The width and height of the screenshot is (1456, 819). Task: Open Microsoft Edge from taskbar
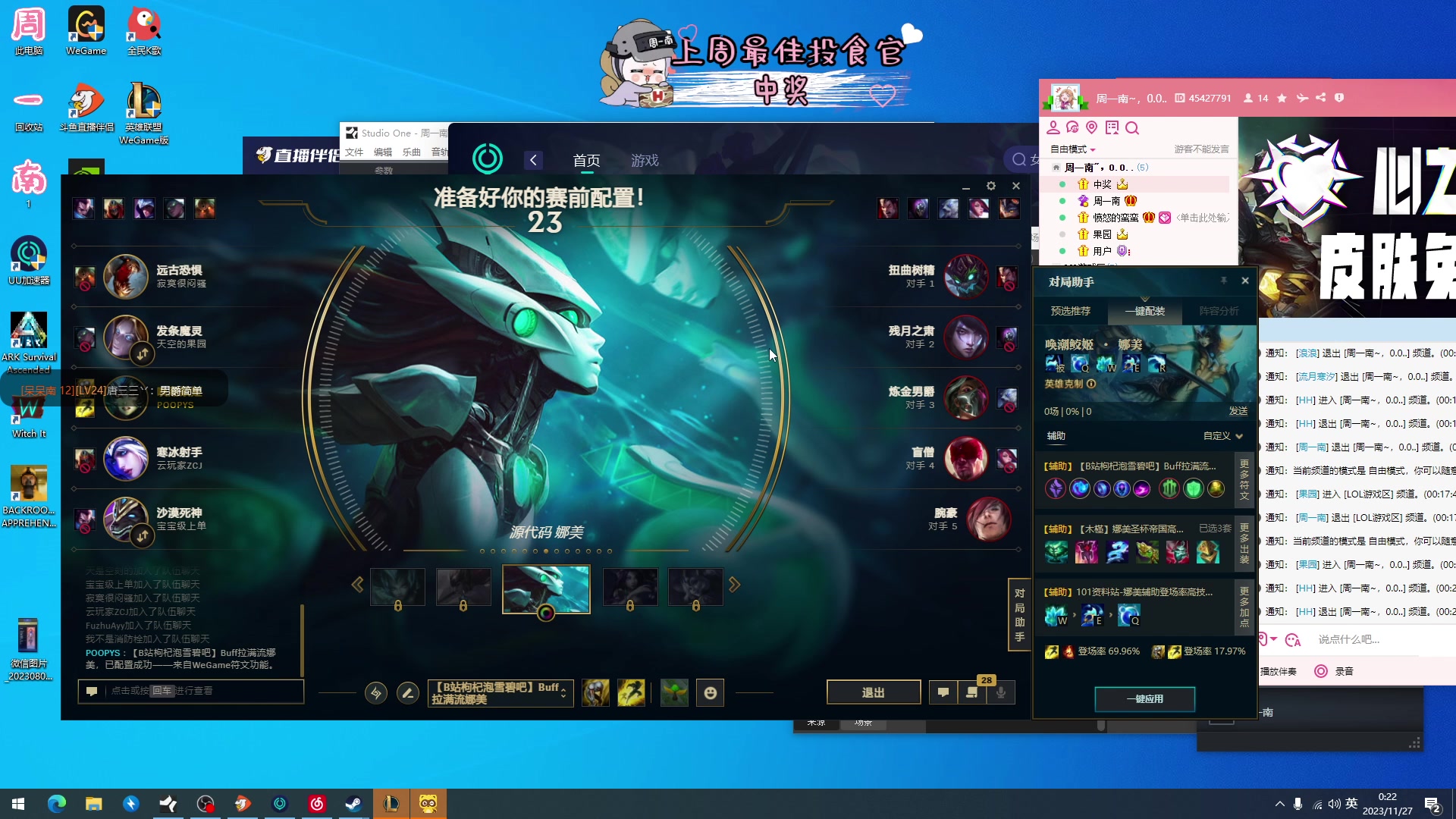[x=57, y=803]
